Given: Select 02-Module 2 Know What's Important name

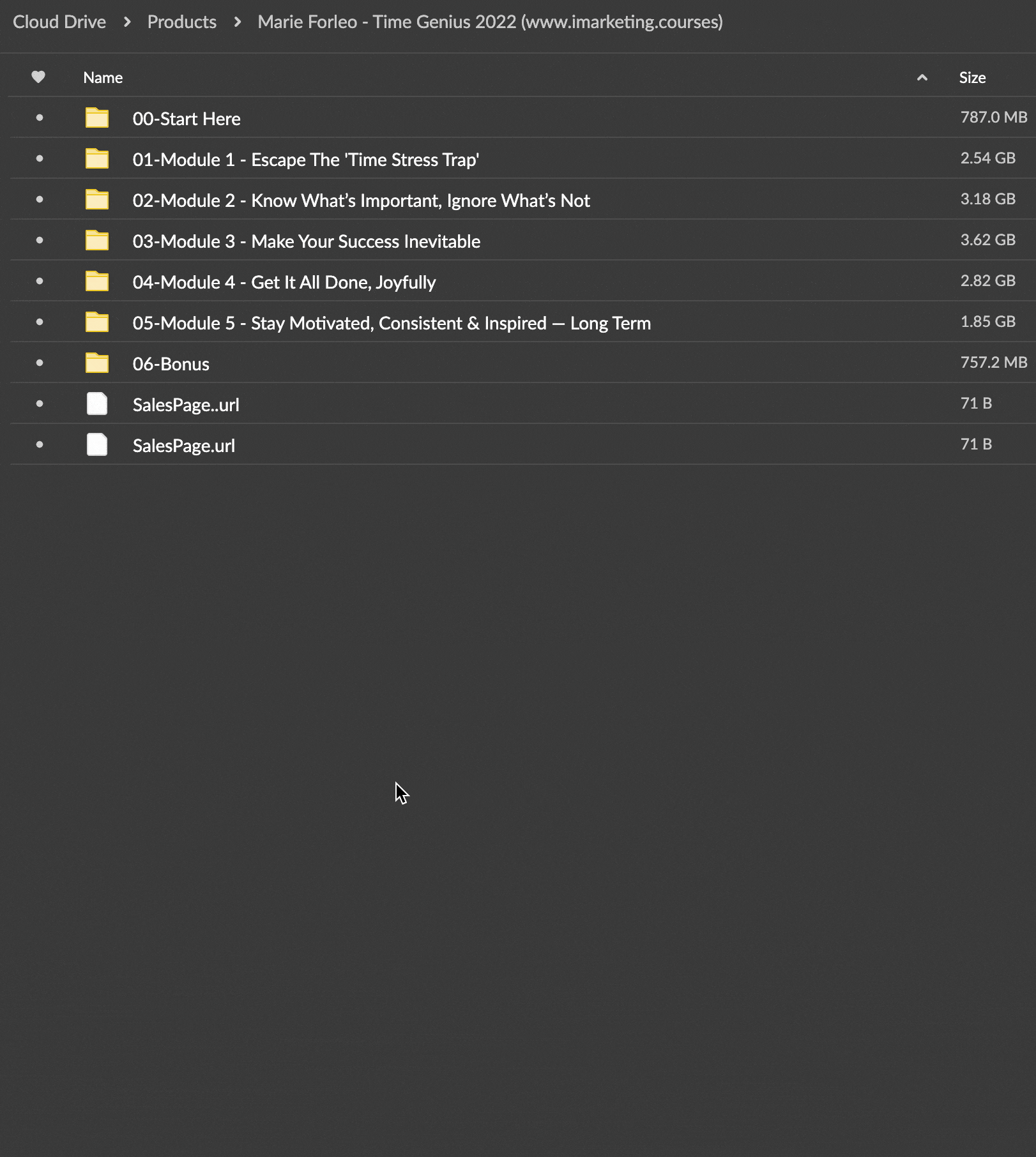Looking at the screenshot, I should [x=362, y=200].
